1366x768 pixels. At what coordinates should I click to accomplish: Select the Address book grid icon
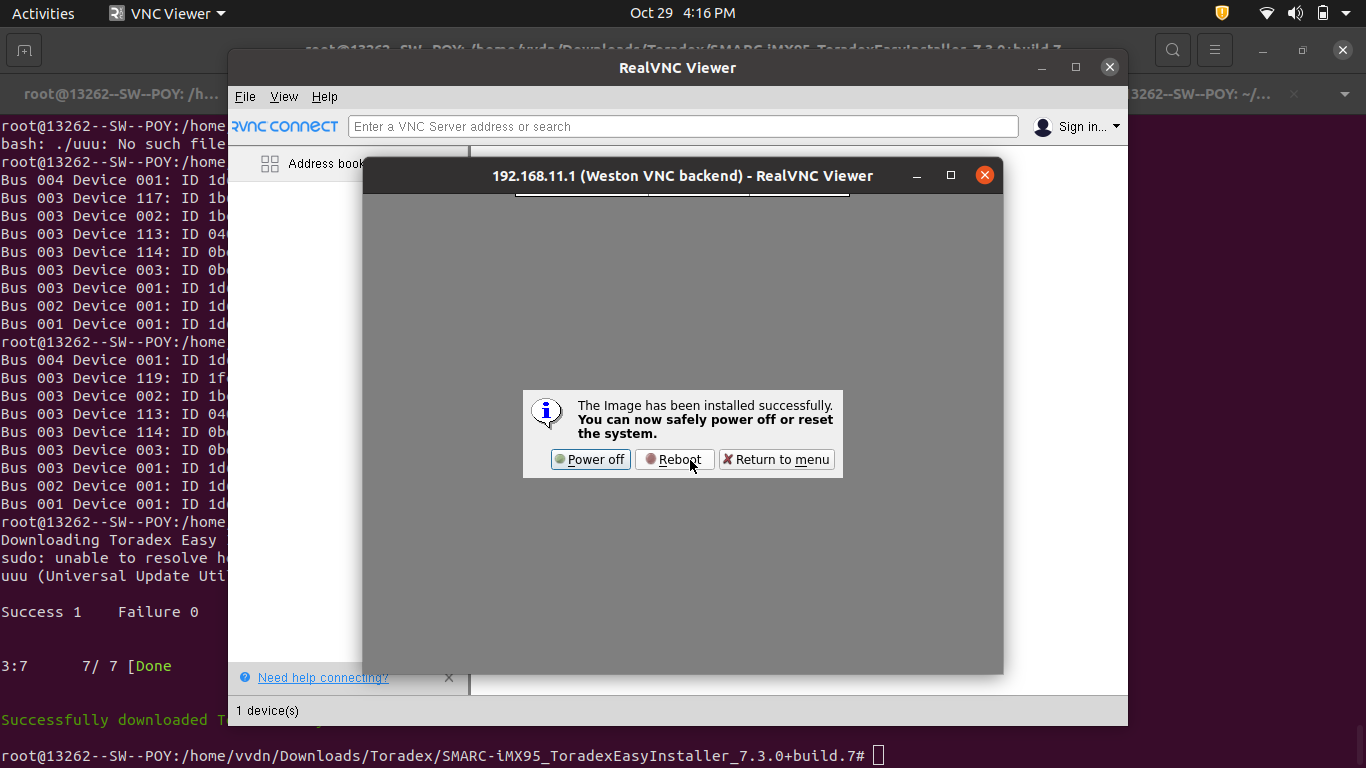(x=270, y=164)
